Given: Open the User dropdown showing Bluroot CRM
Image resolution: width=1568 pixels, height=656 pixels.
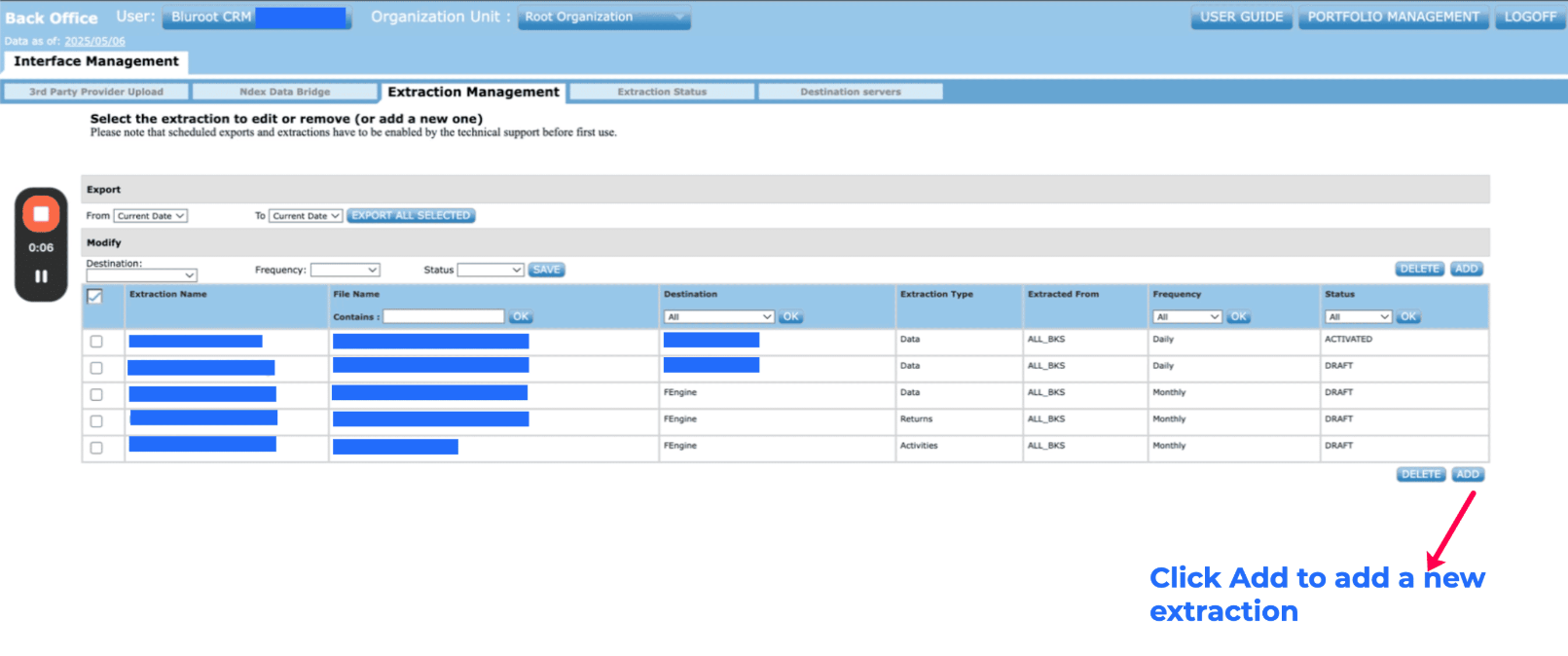Looking at the screenshot, I should click(x=257, y=18).
